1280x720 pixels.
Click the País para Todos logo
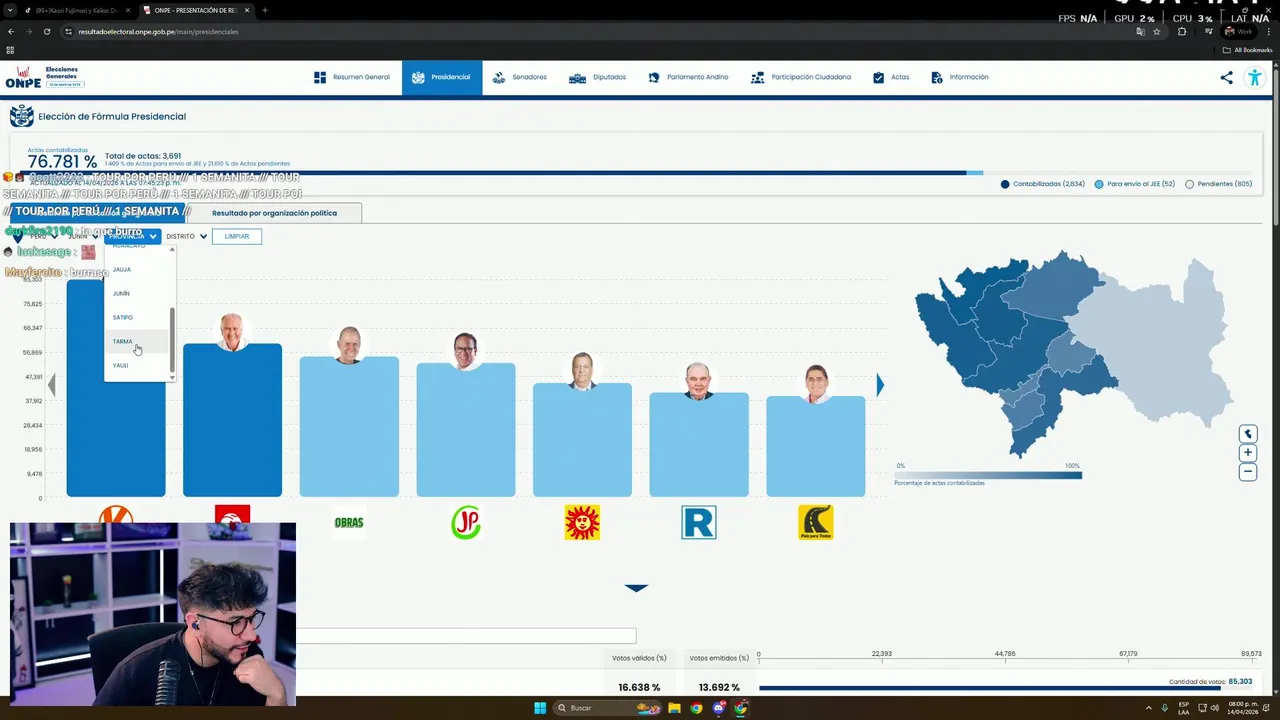[x=815, y=522]
